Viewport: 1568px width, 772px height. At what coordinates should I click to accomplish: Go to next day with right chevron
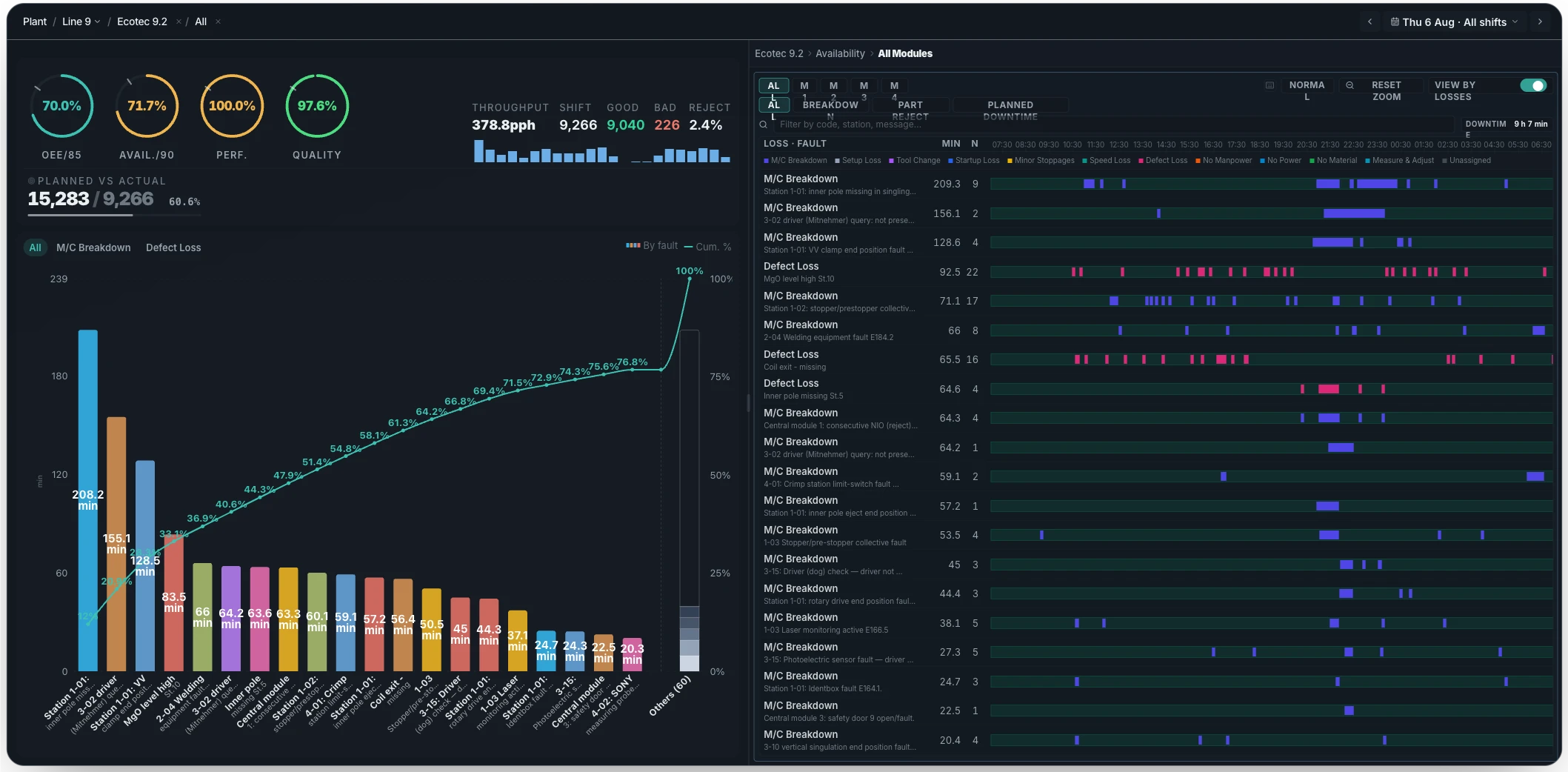[1540, 21]
